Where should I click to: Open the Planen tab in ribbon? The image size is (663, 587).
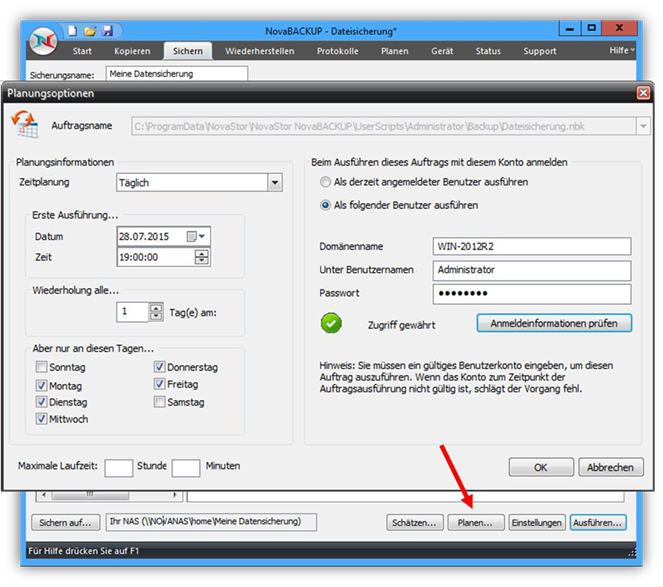click(395, 51)
